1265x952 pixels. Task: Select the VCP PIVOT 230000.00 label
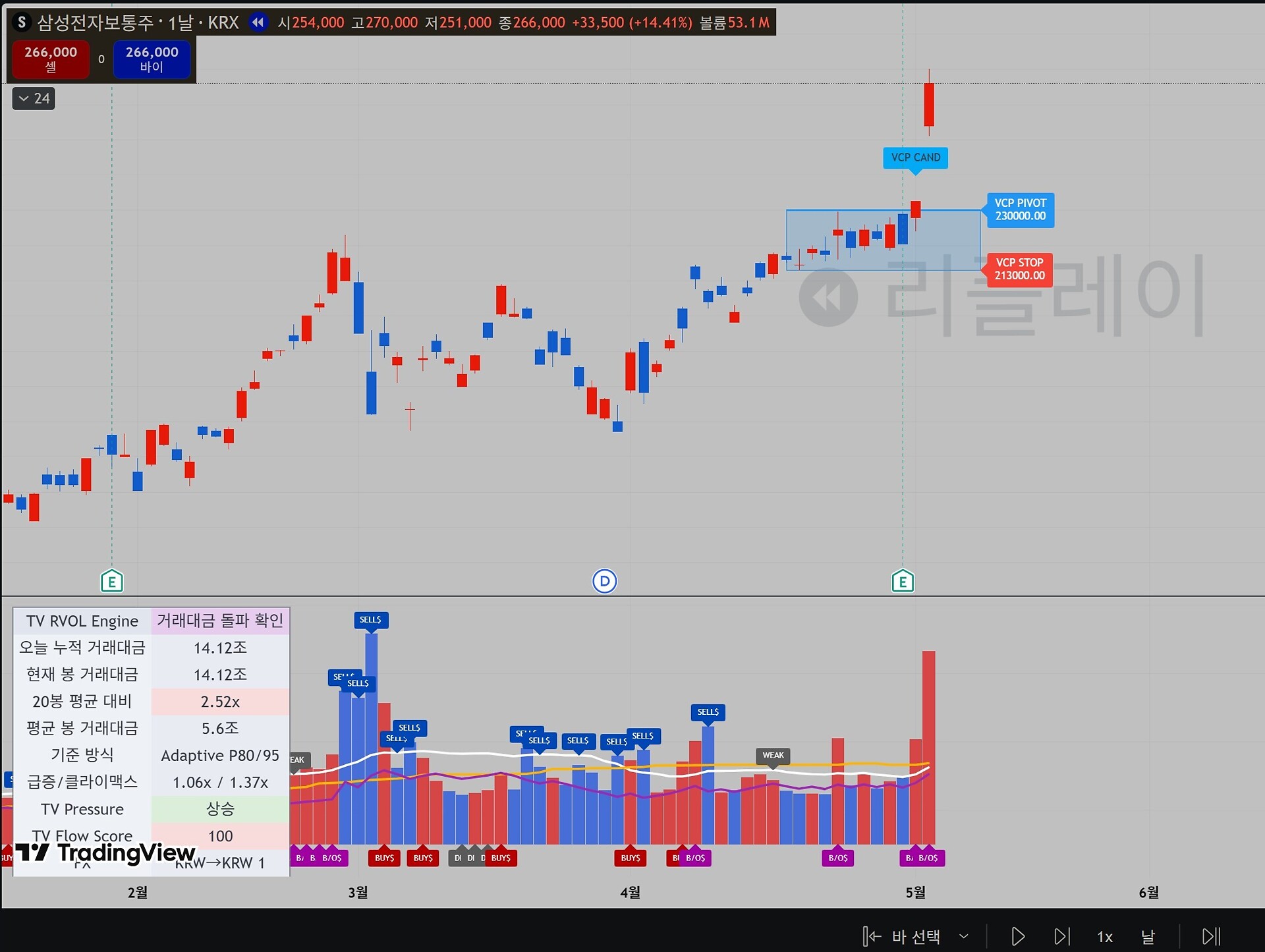tap(1020, 210)
